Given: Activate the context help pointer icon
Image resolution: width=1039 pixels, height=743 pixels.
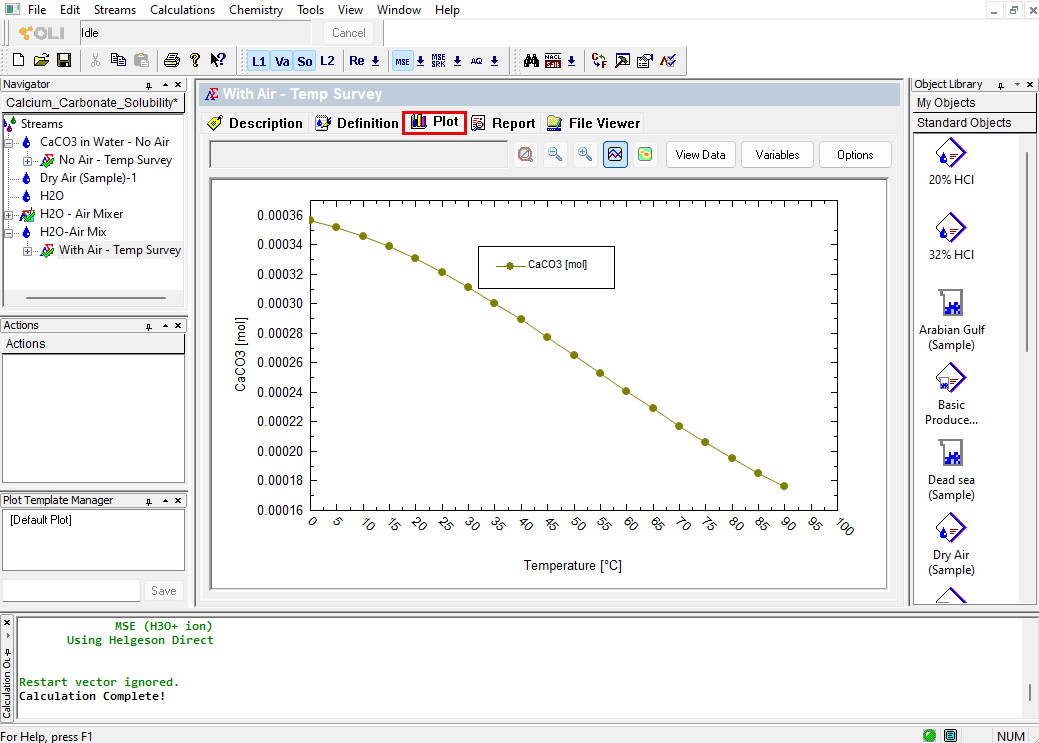Looking at the screenshot, I should [x=217, y=60].
